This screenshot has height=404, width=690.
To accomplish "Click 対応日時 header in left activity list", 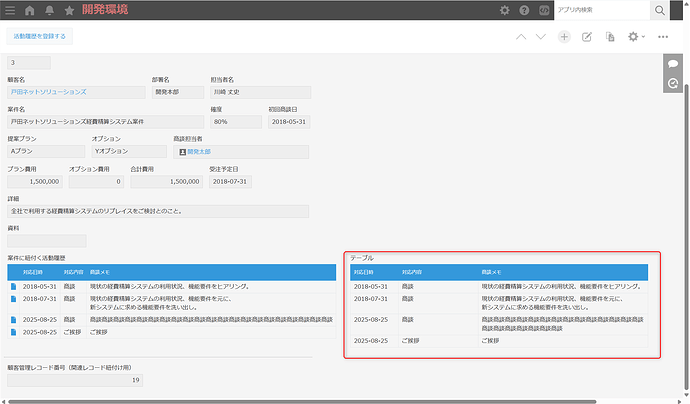I will click(33, 272).
